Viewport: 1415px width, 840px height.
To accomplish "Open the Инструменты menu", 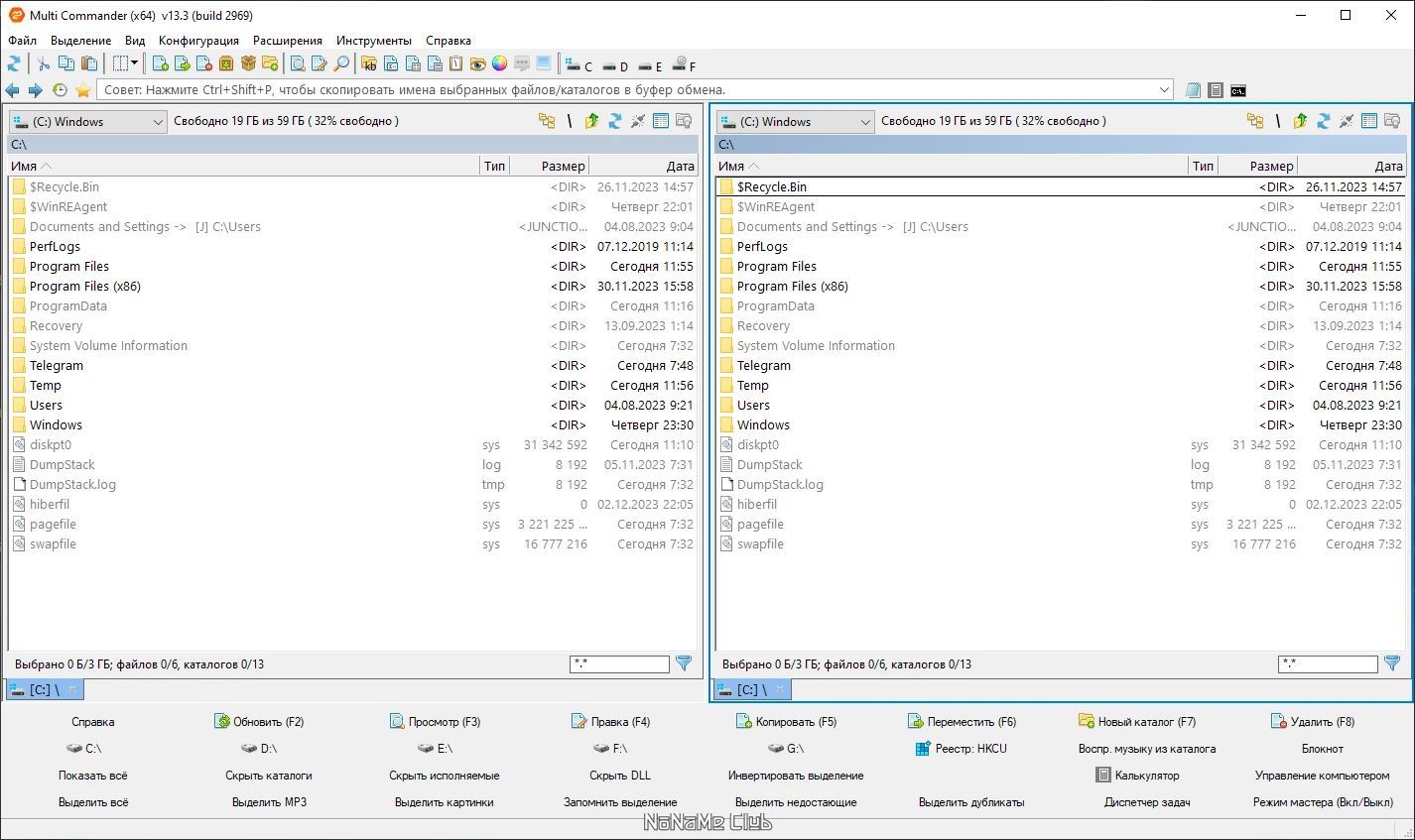I will pos(374,41).
